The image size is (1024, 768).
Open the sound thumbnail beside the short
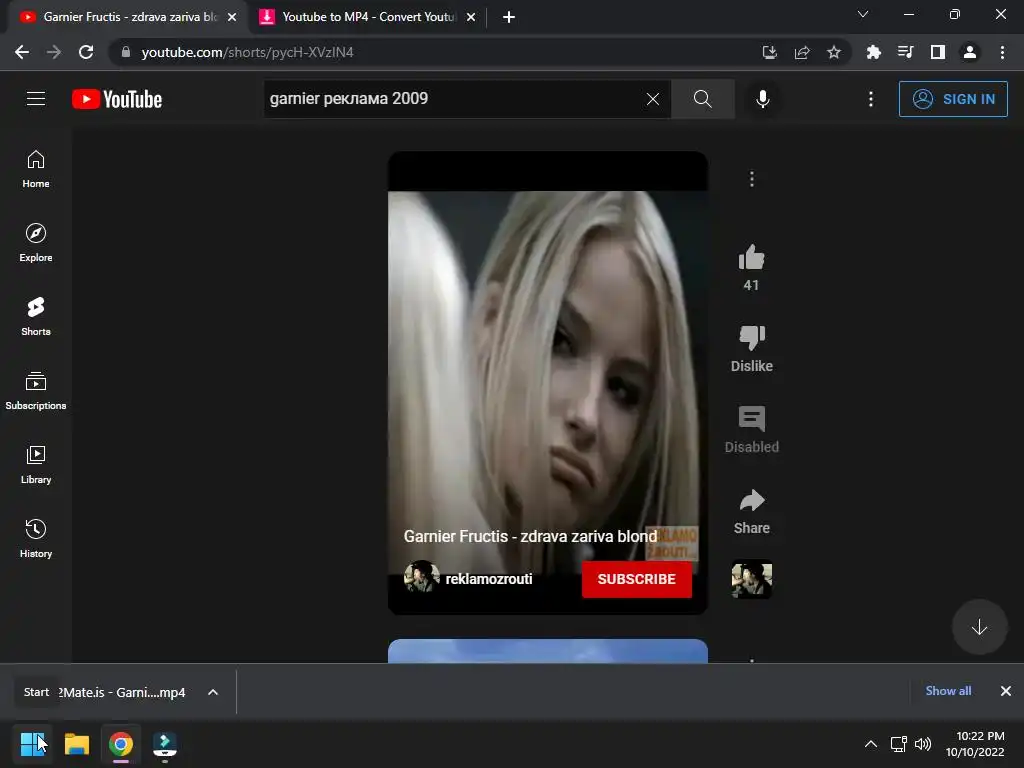point(752,579)
